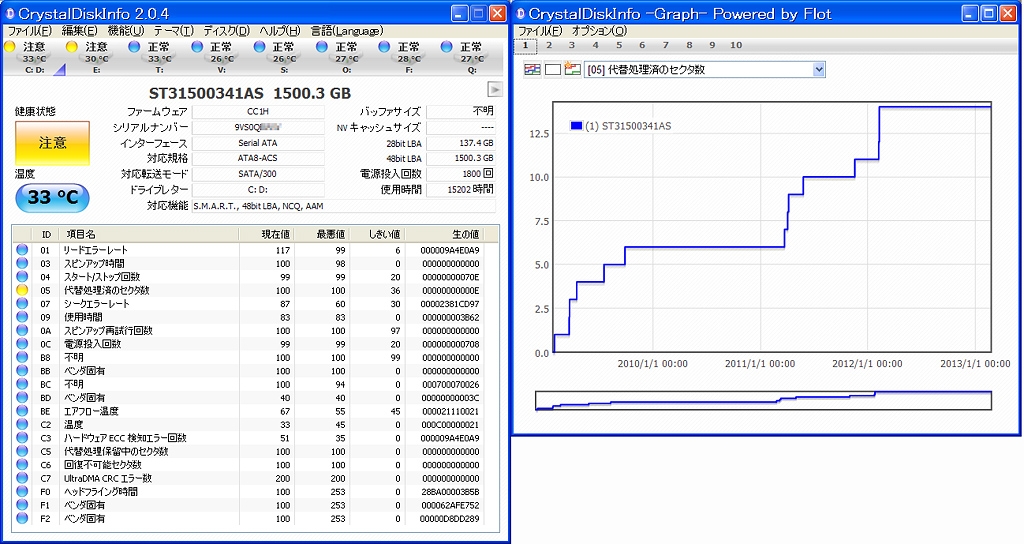
Task: Select the Q: drive status icon
Action: pos(447,47)
